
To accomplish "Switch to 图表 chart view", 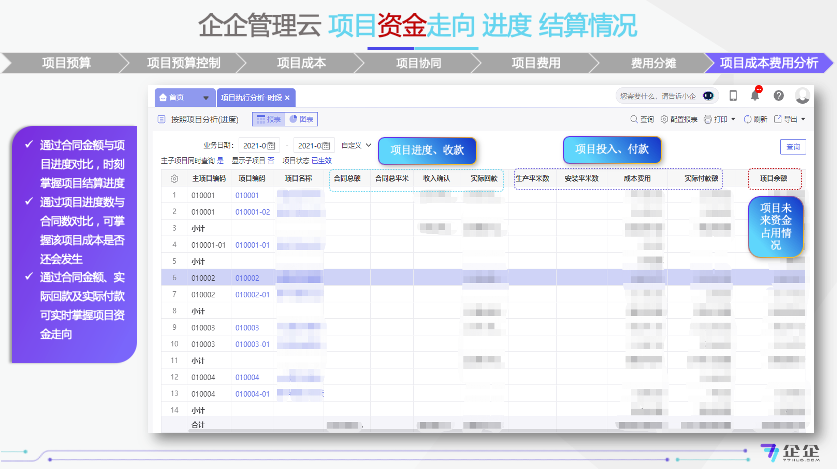I will 301,120.
